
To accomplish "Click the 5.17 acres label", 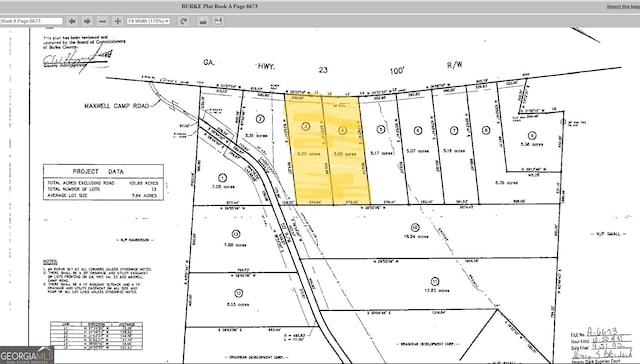I will pos(382,153).
